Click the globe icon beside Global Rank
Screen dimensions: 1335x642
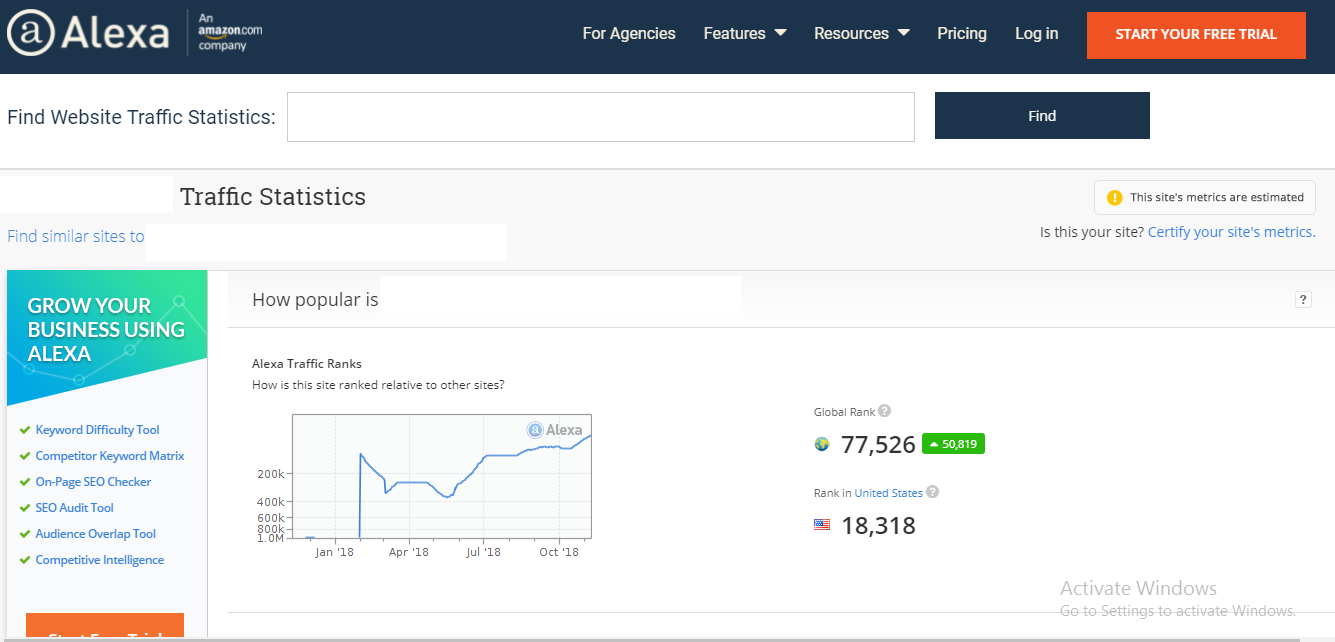[x=821, y=443]
